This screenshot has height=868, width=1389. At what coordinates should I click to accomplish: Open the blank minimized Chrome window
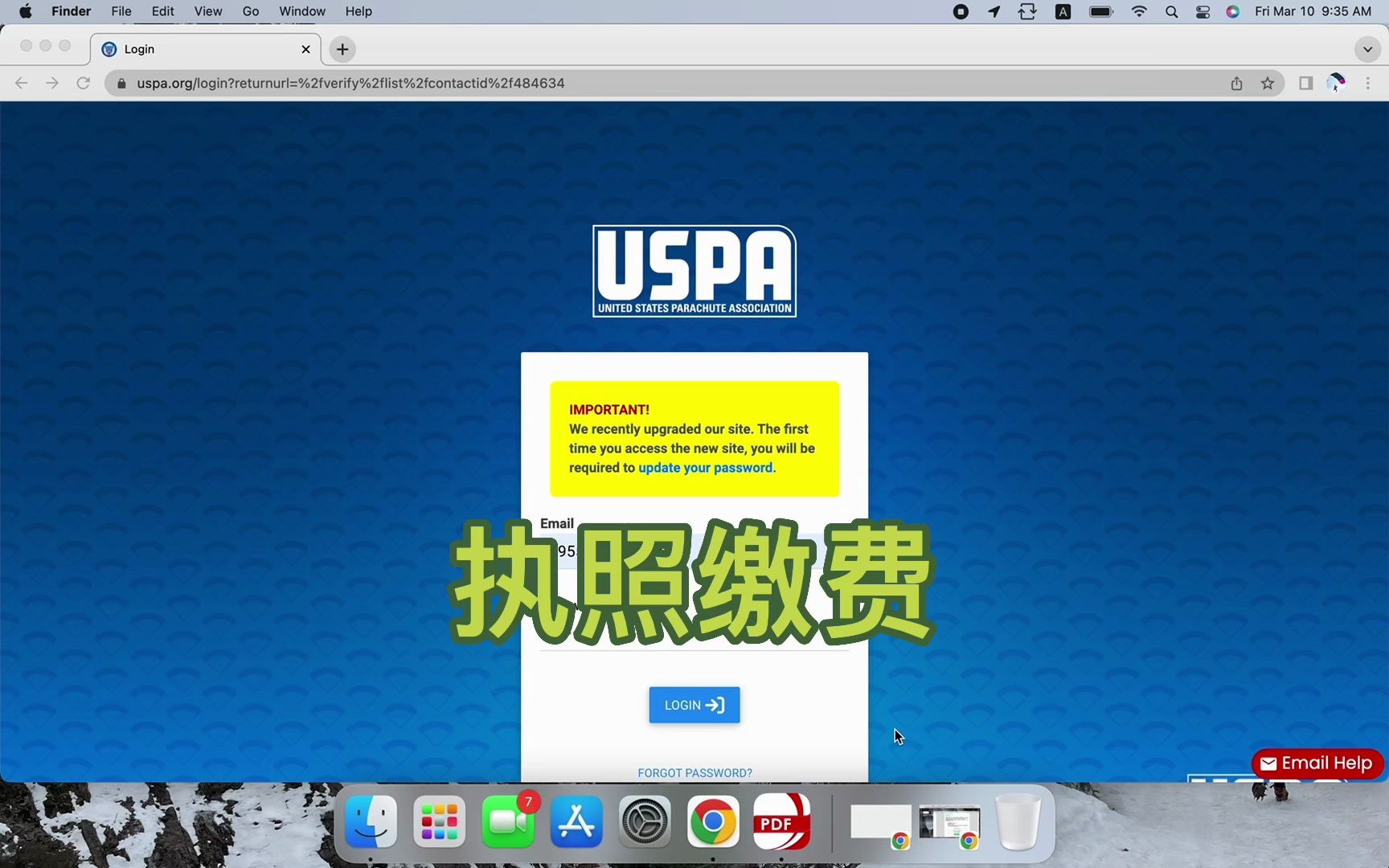[x=880, y=824]
